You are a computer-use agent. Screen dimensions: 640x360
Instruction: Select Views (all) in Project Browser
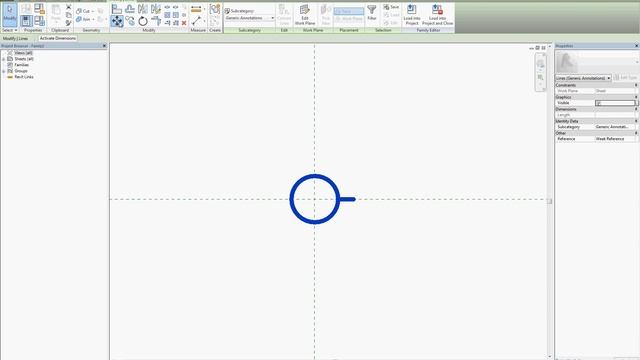click(23, 53)
